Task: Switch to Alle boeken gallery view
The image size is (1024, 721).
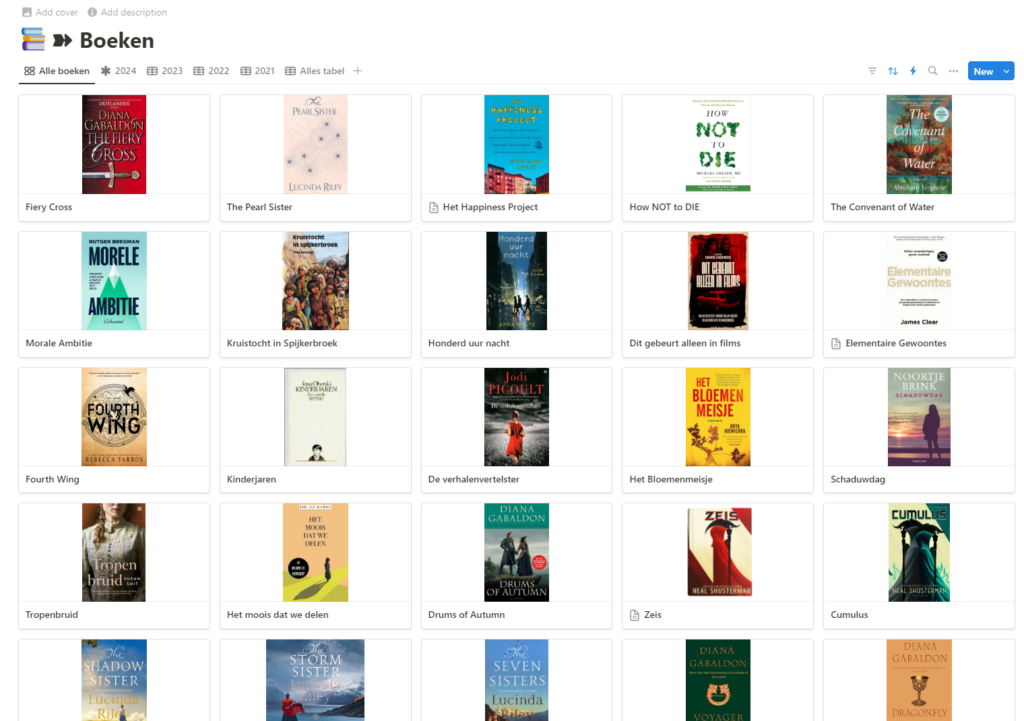Action: coord(57,71)
